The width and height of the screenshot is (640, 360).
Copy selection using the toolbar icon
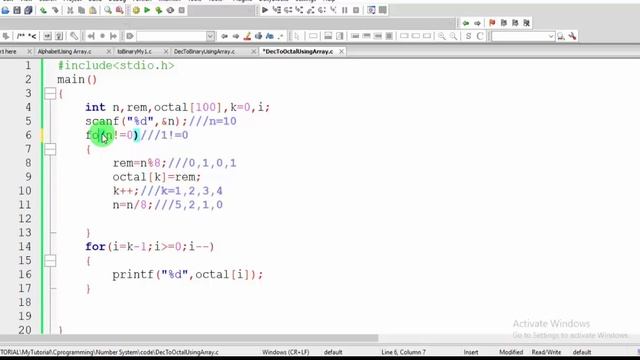pyautogui.click(x=81, y=10)
